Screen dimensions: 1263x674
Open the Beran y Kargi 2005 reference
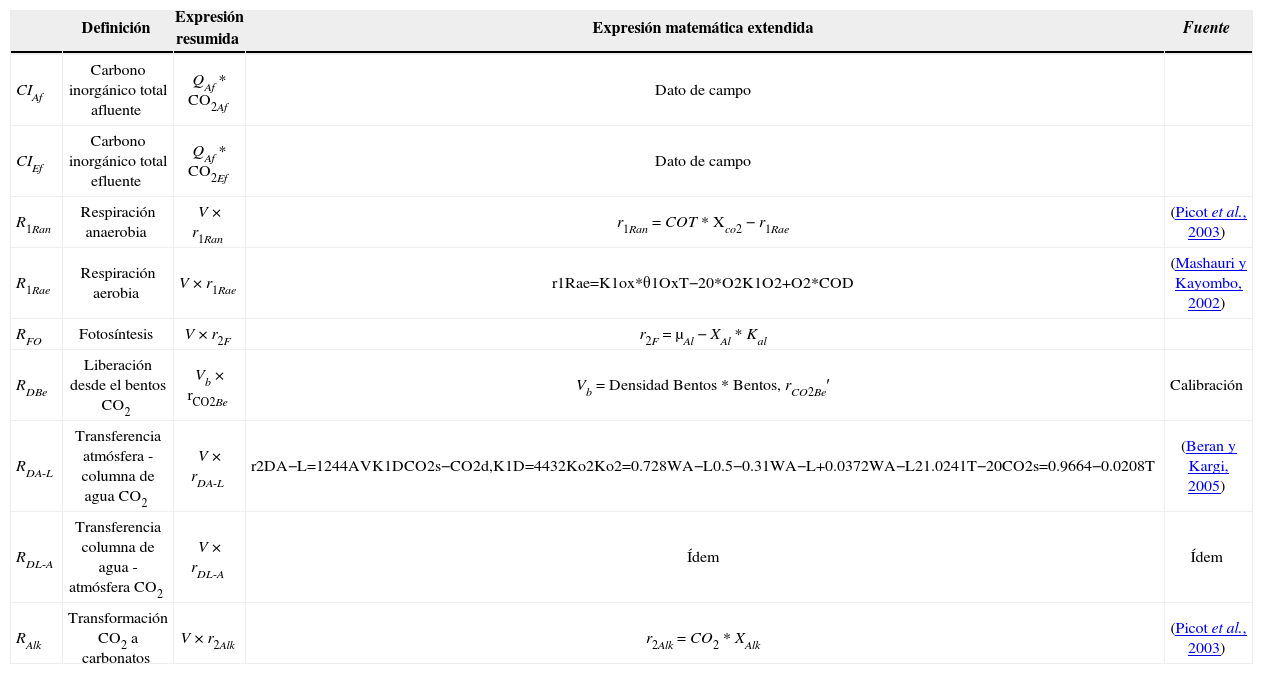[x=1208, y=466]
